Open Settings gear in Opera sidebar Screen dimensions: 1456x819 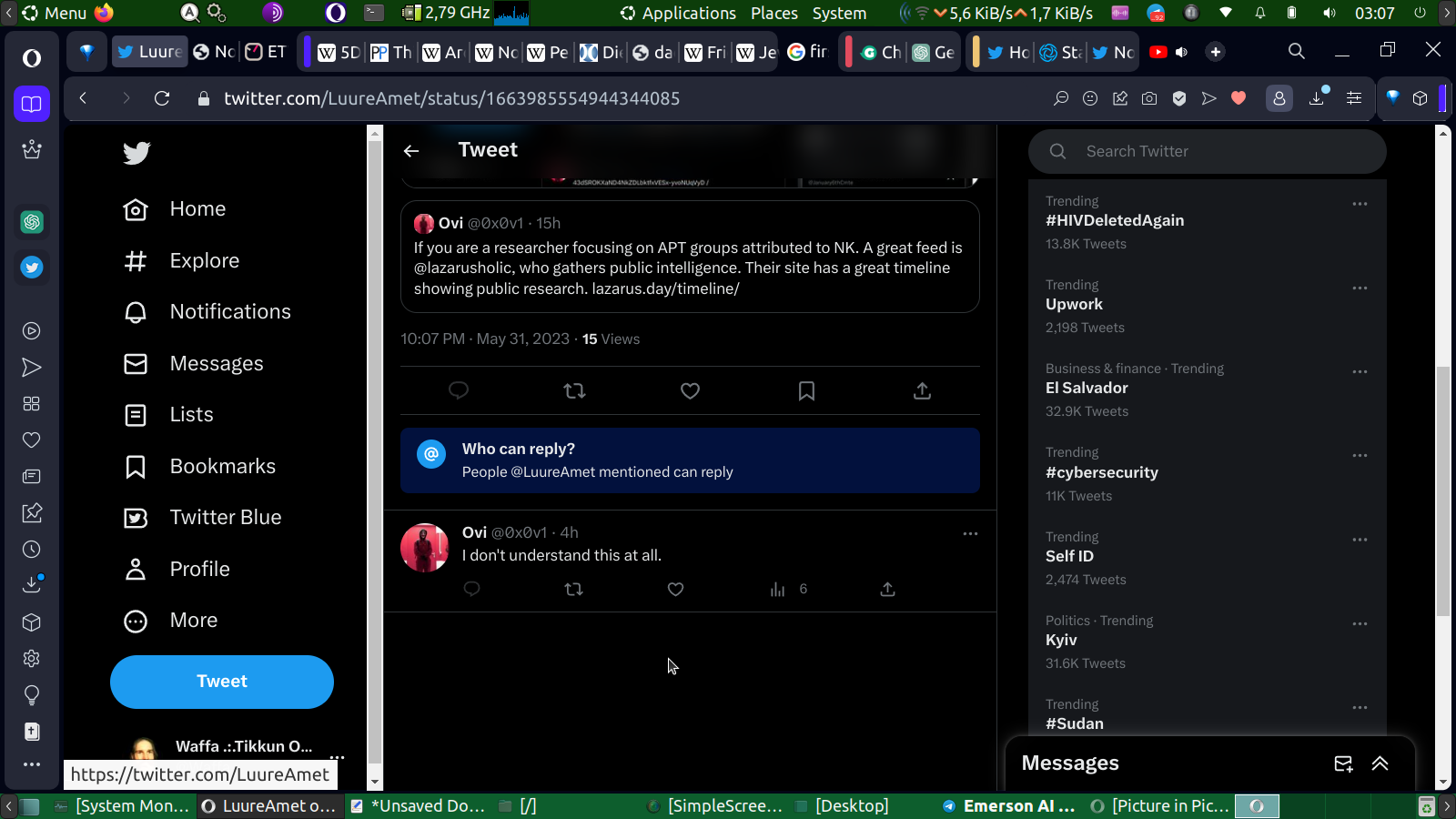tap(32, 659)
